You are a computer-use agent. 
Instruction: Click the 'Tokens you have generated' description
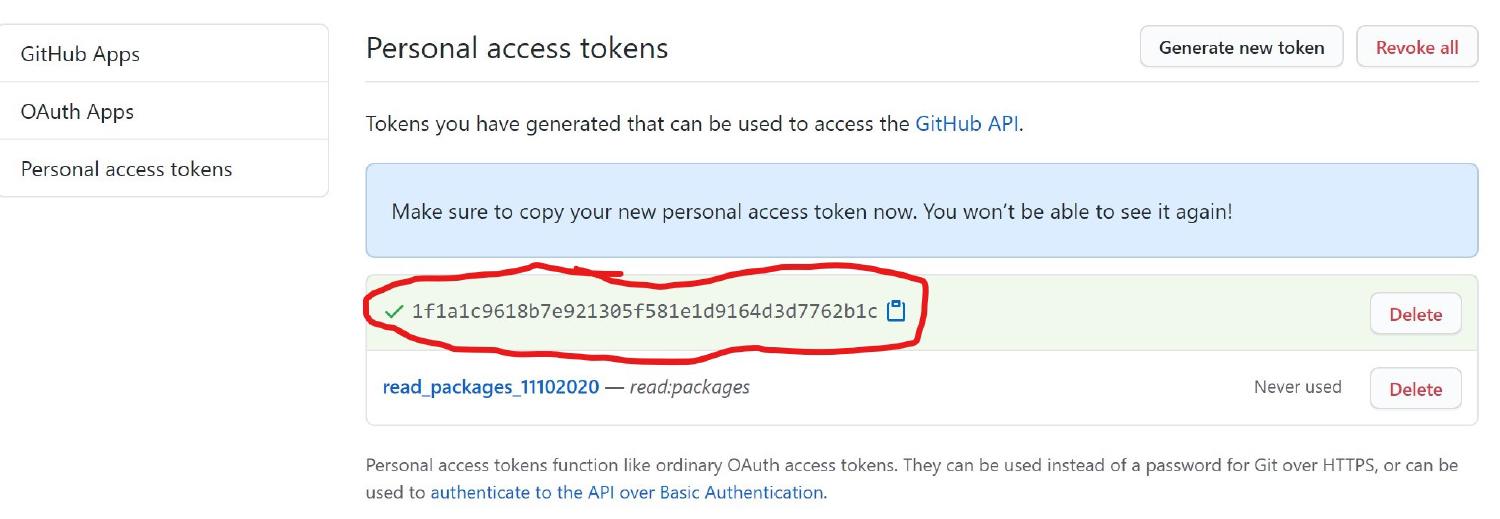pos(638,125)
